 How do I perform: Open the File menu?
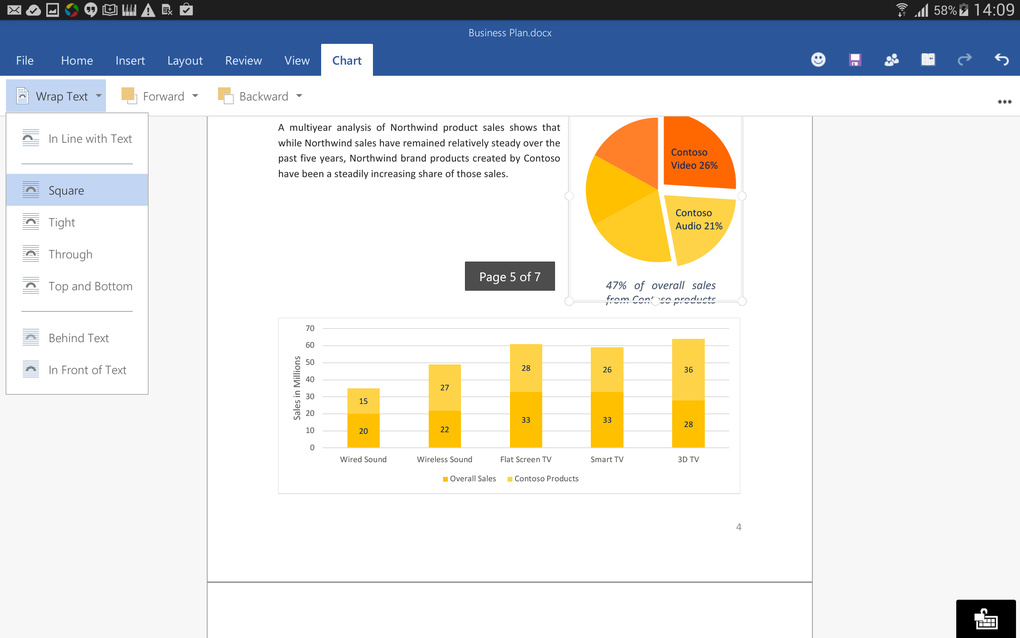24,60
